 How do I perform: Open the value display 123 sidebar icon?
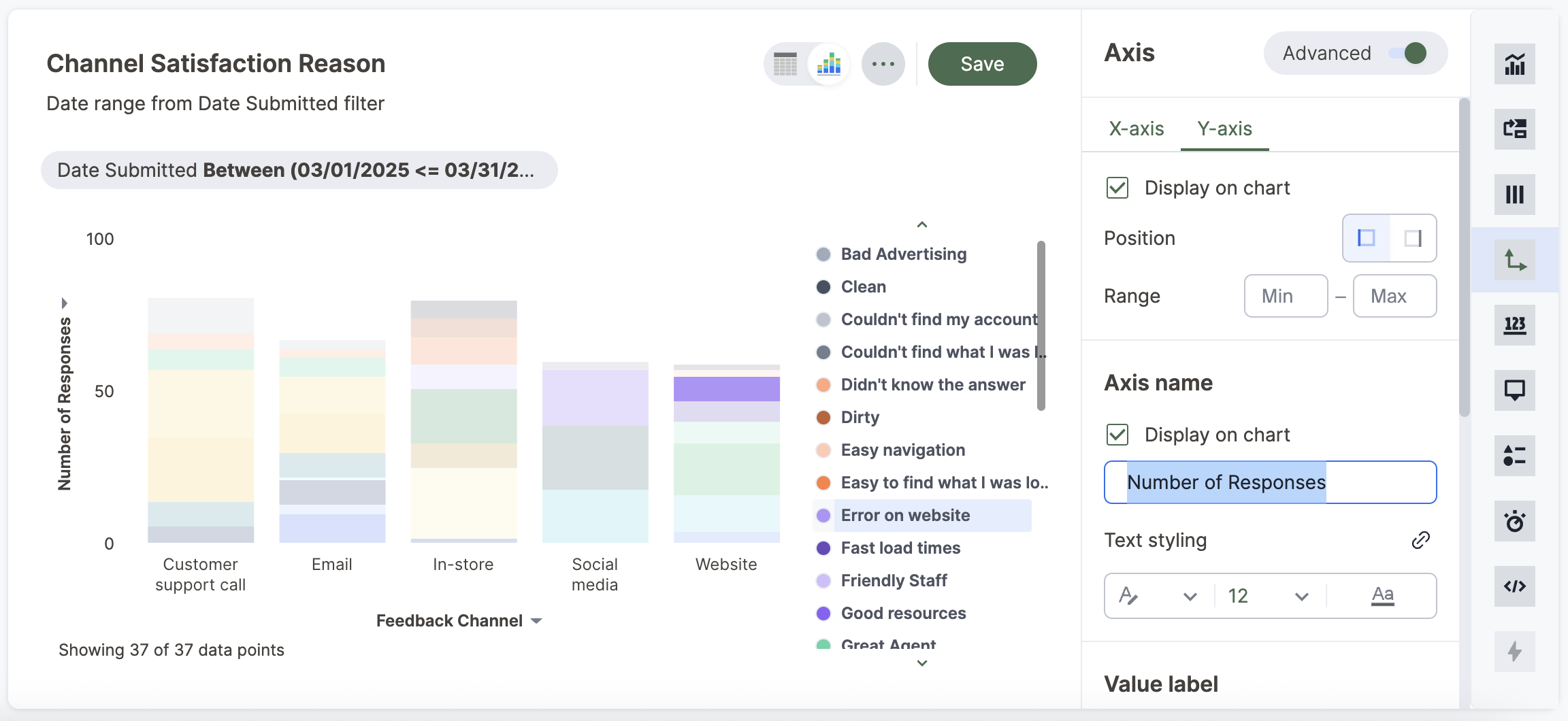tap(1514, 325)
